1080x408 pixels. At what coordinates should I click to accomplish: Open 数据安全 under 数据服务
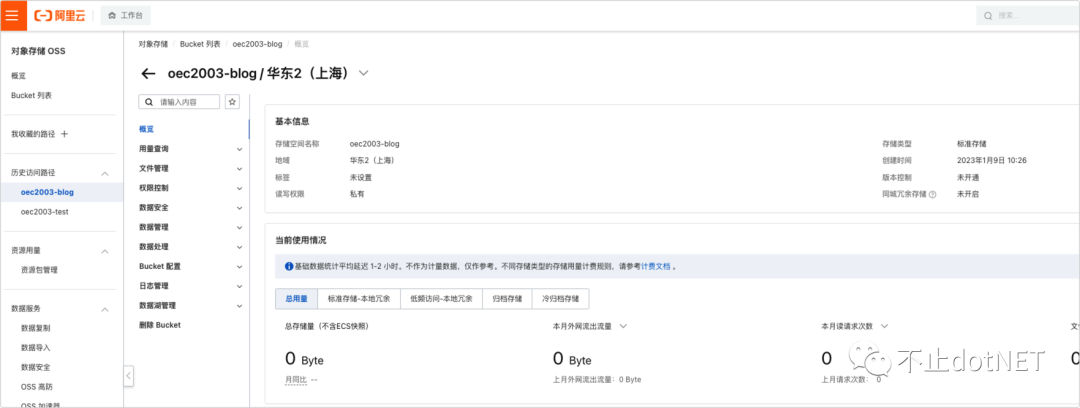36,367
